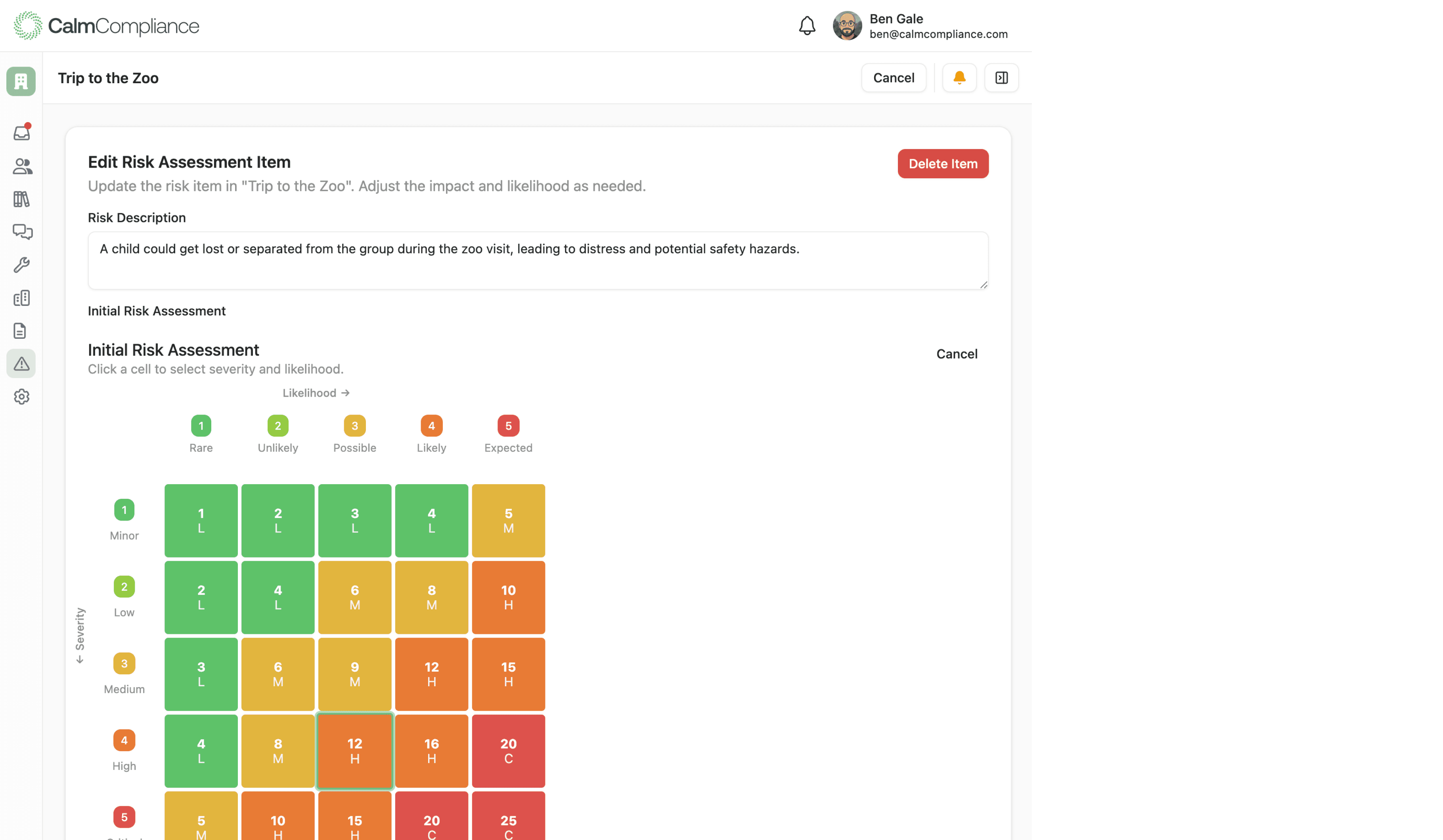Open the library section
The height and width of the screenshot is (840, 1443).
(21, 199)
